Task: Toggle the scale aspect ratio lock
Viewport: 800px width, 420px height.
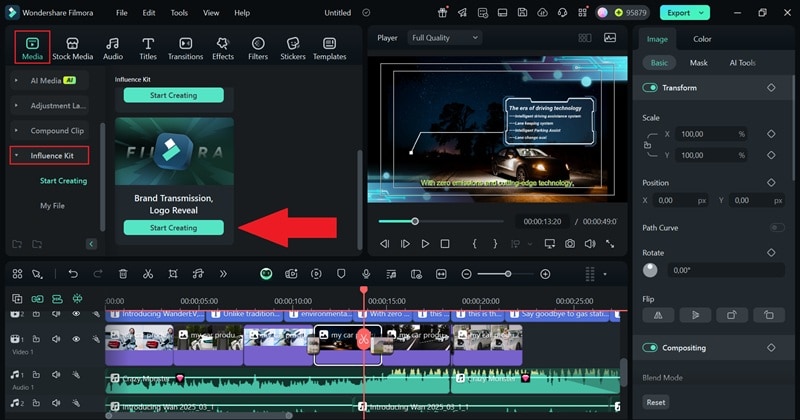Action: (647, 145)
